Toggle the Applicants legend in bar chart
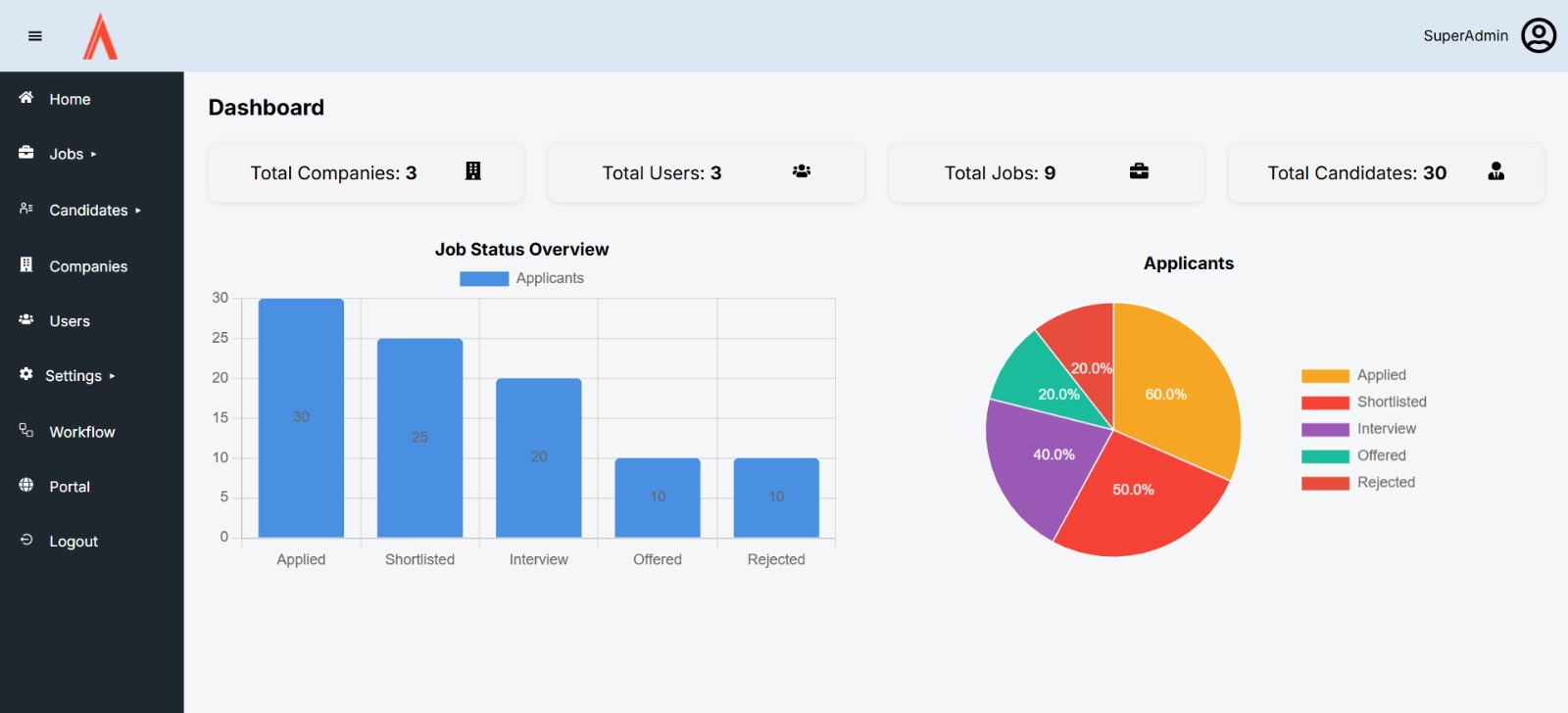This screenshot has width=1568, height=713. click(x=521, y=278)
